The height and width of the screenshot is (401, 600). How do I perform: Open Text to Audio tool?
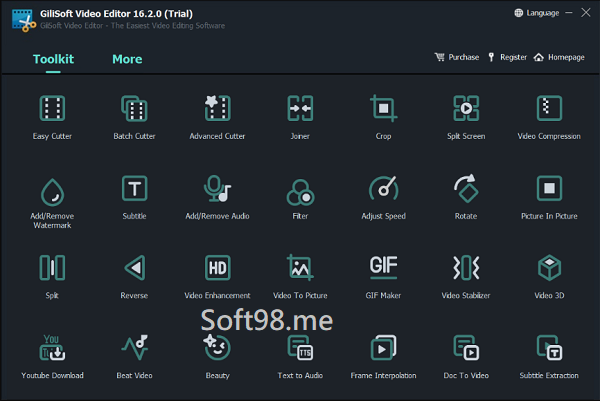(300, 357)
